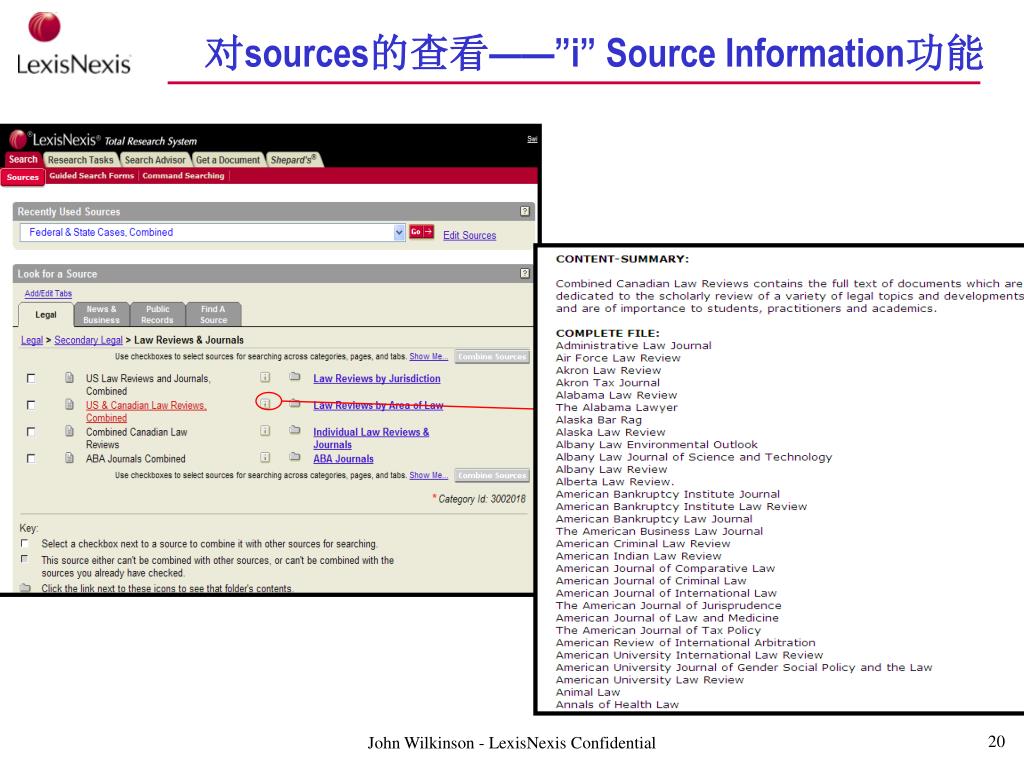The width and height of the screenshot is (1024, 768).
Task: Click the Category Id: 3002018 text
Action: pyautogui.click(x=482, y=499)
